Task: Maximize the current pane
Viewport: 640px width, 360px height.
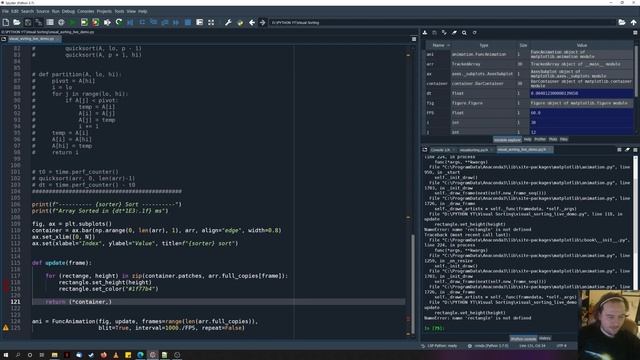Action: click(x=199, y=22)
